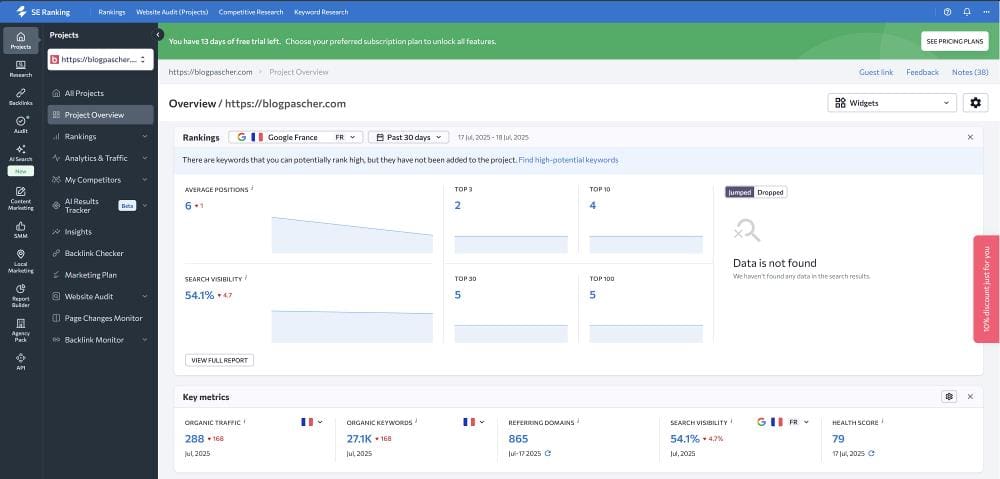Open the Content Marketing icon
1000x479 pixels.
click(20, 198)
